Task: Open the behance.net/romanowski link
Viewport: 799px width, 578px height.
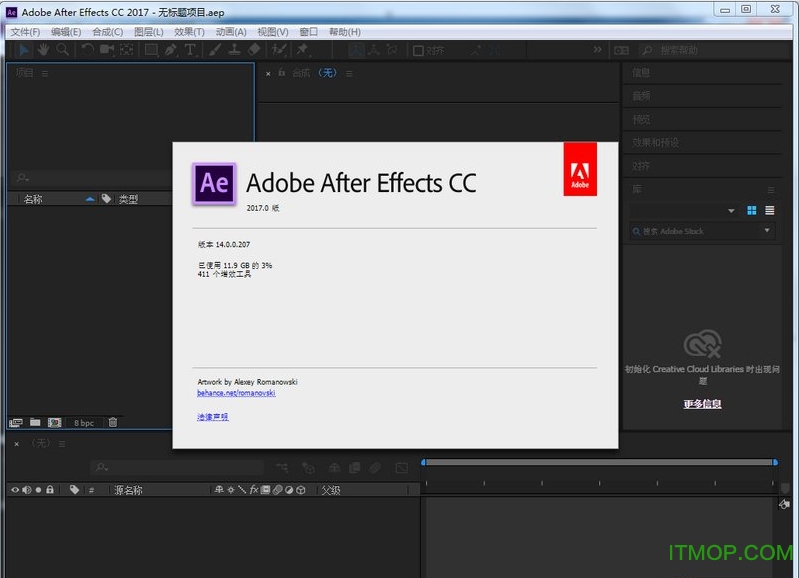Action: 236,393
